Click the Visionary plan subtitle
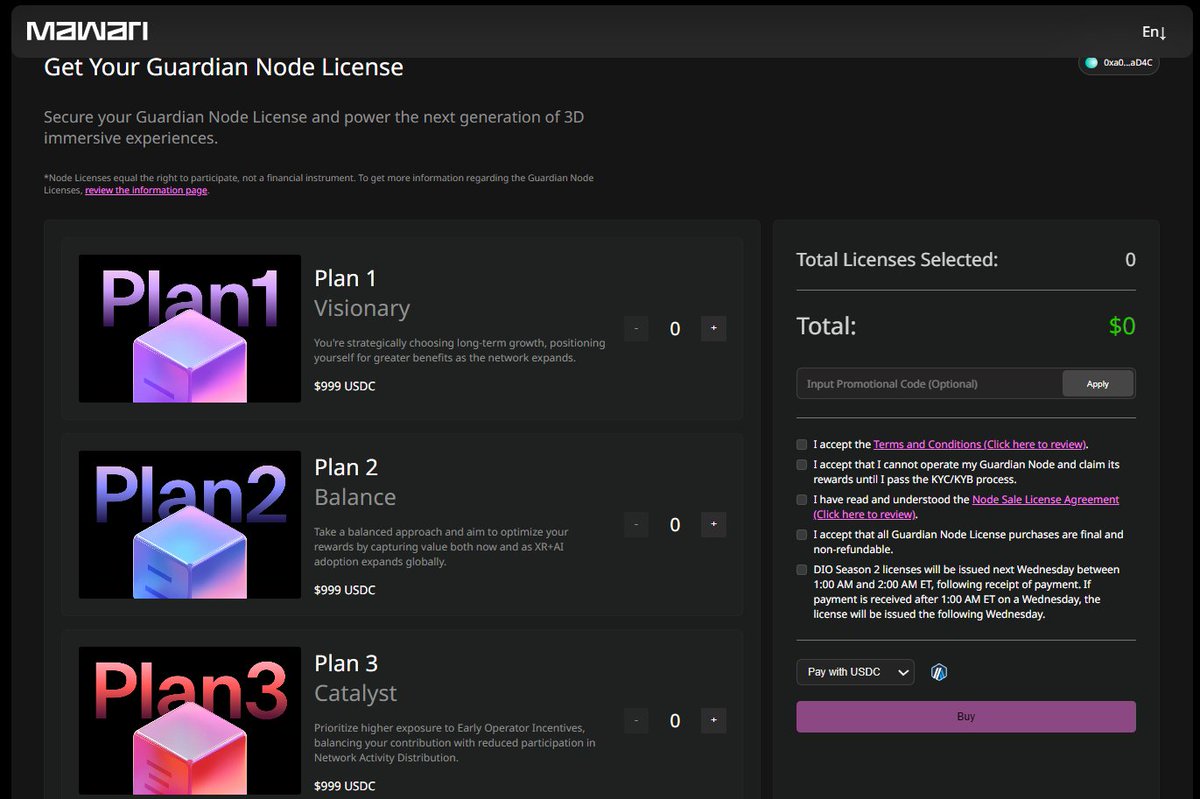 [x=362, y=308]
